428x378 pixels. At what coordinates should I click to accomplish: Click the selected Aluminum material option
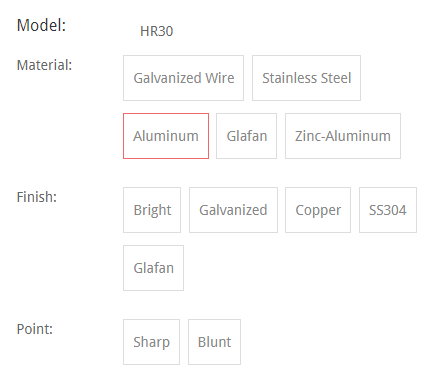(x=166, y=136)
